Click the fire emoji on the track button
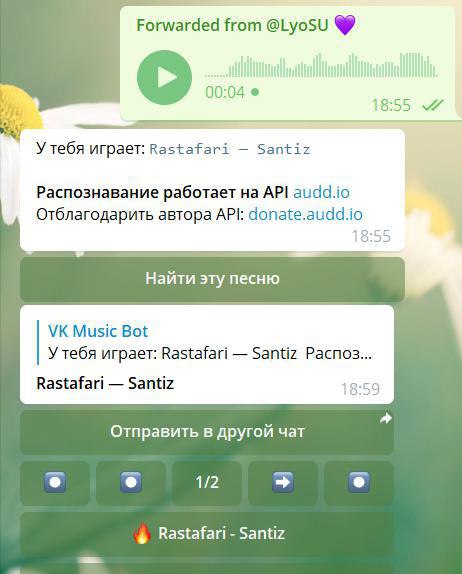 142,534
